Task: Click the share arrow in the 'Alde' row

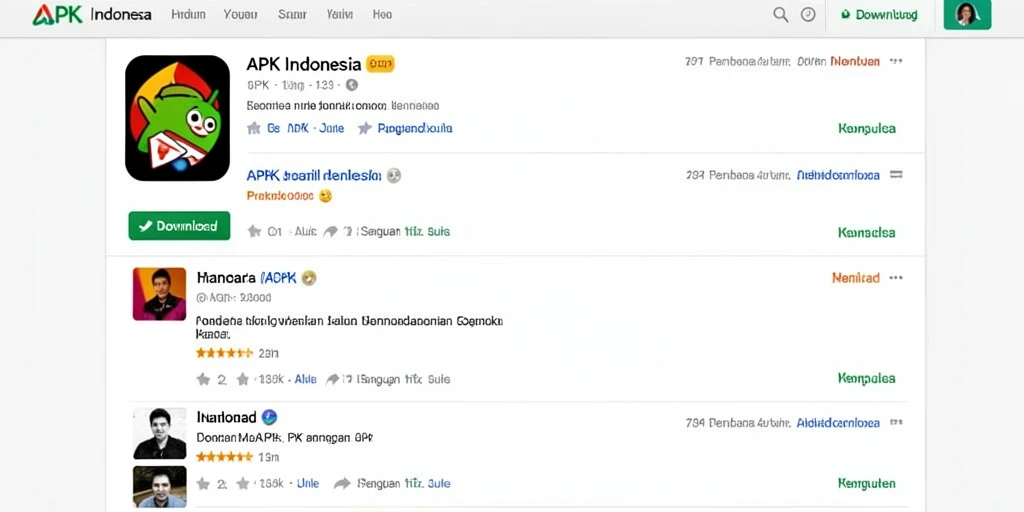Action: click(334, 379)
